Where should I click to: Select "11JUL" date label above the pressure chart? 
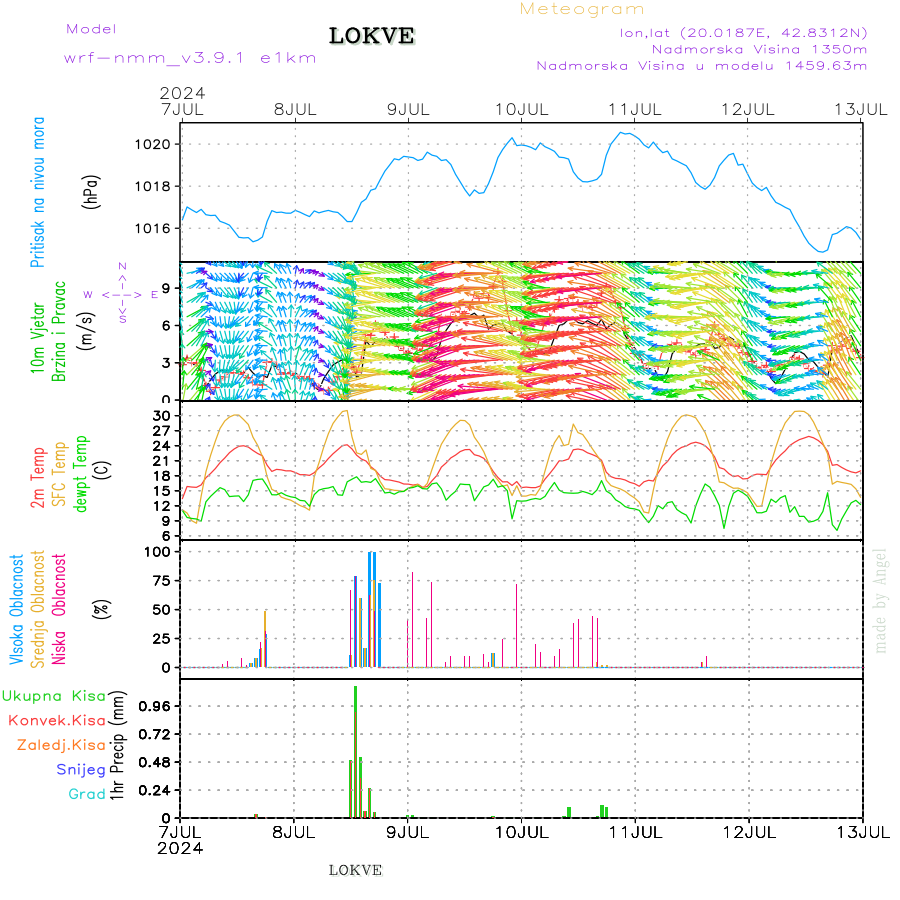(635, 109)
